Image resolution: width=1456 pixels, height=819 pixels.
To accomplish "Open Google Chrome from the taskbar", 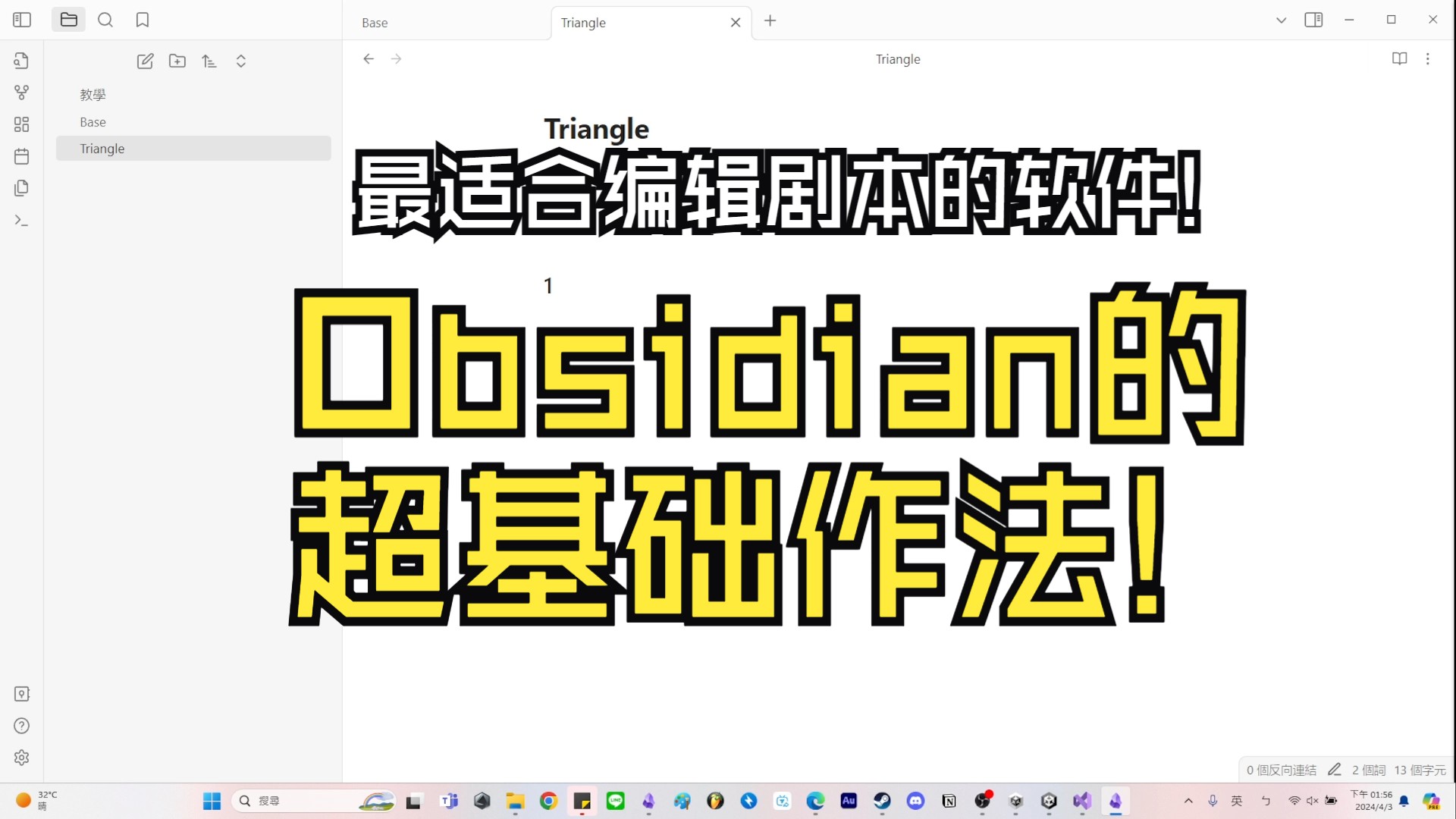I will pos(548,801).
